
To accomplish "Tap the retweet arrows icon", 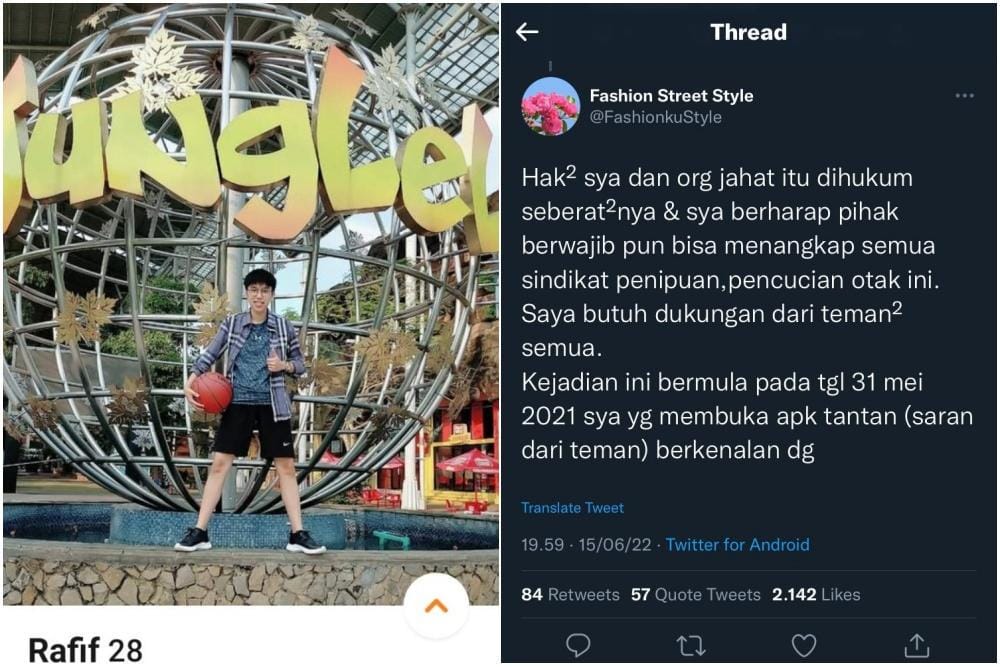I will pyautogui.click(x=691, y=646).
